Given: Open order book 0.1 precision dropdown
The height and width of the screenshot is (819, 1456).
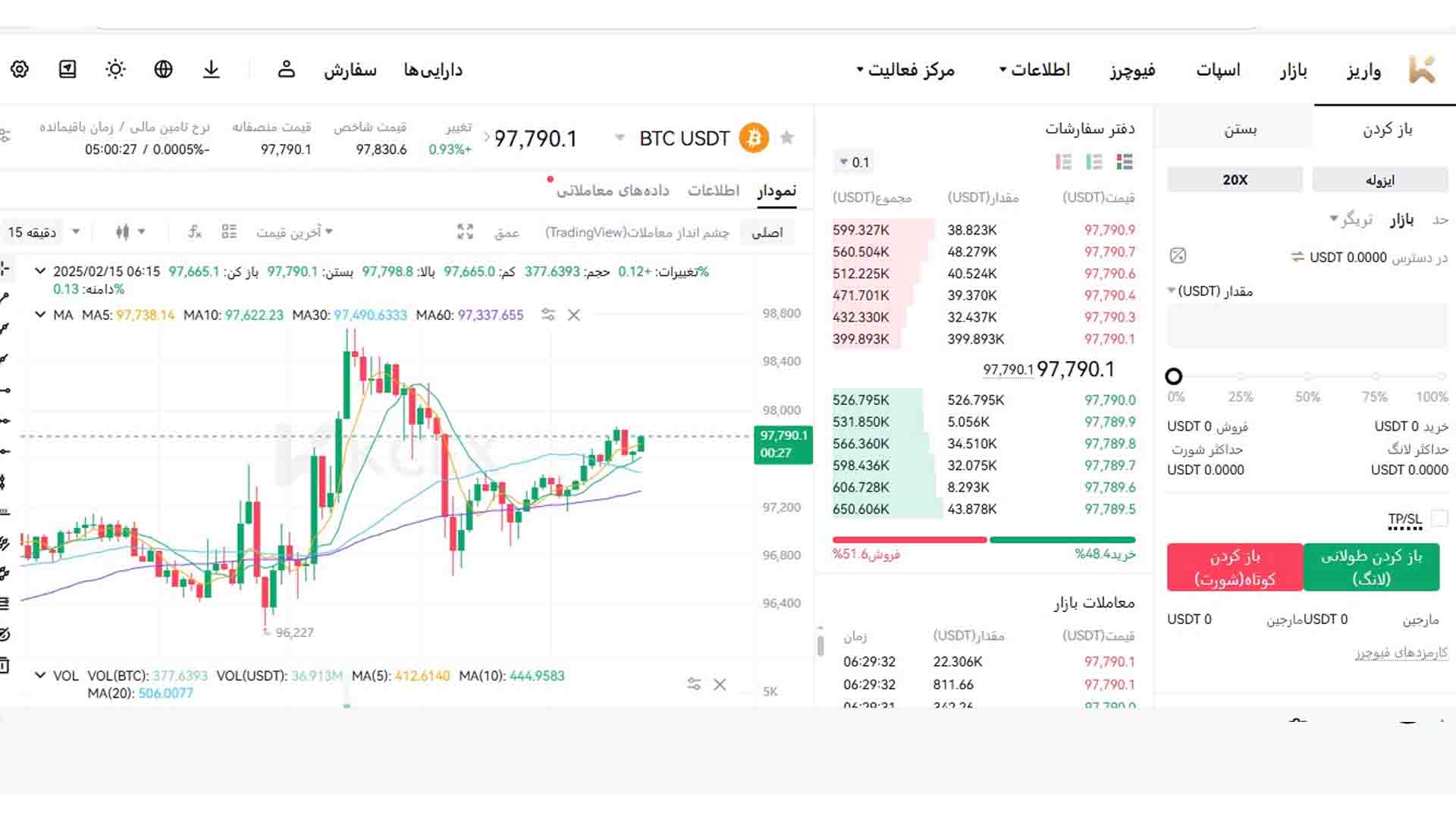Looking at the screenshot, I should [x=854, y=162].
